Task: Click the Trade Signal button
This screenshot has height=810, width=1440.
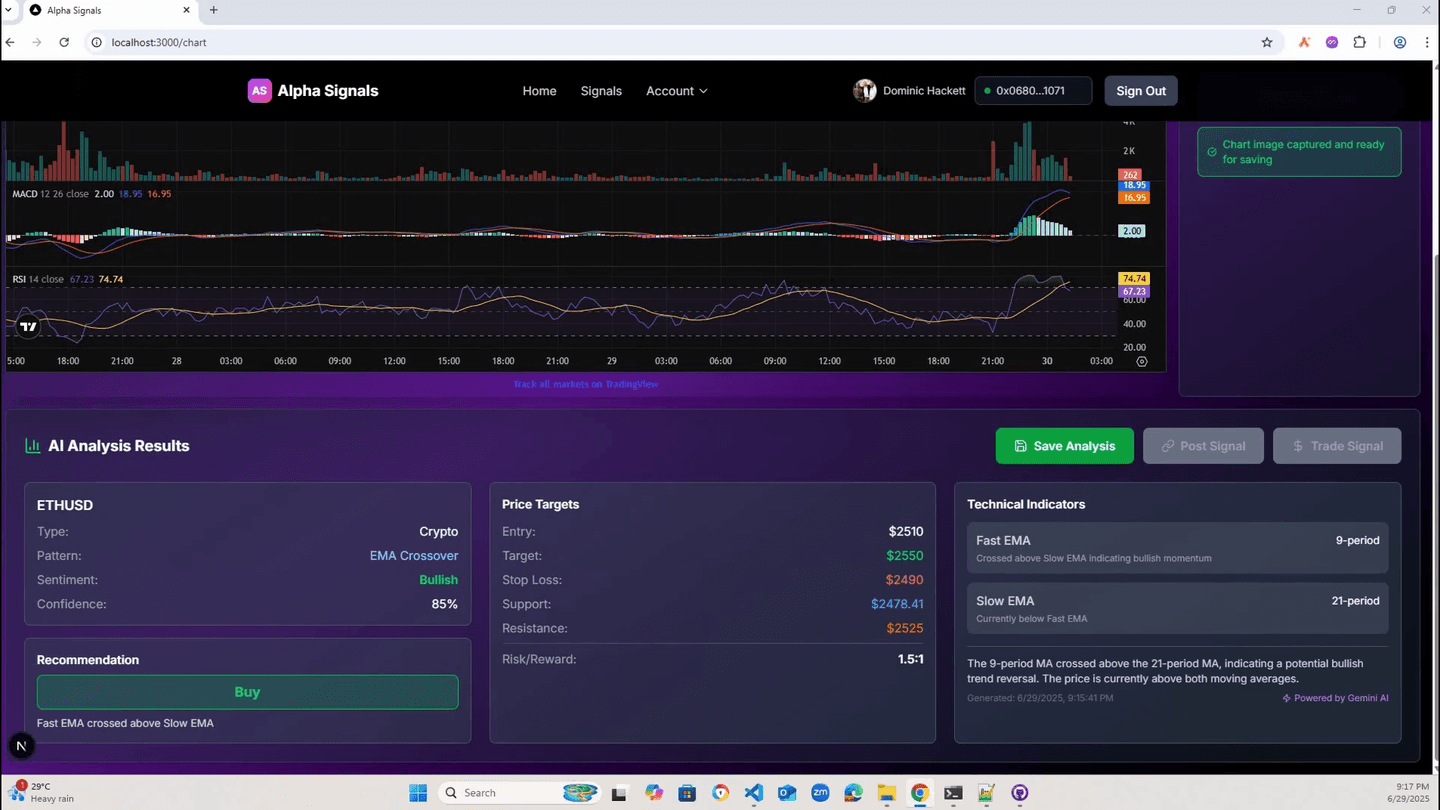Action: (x=1337, y=446)
